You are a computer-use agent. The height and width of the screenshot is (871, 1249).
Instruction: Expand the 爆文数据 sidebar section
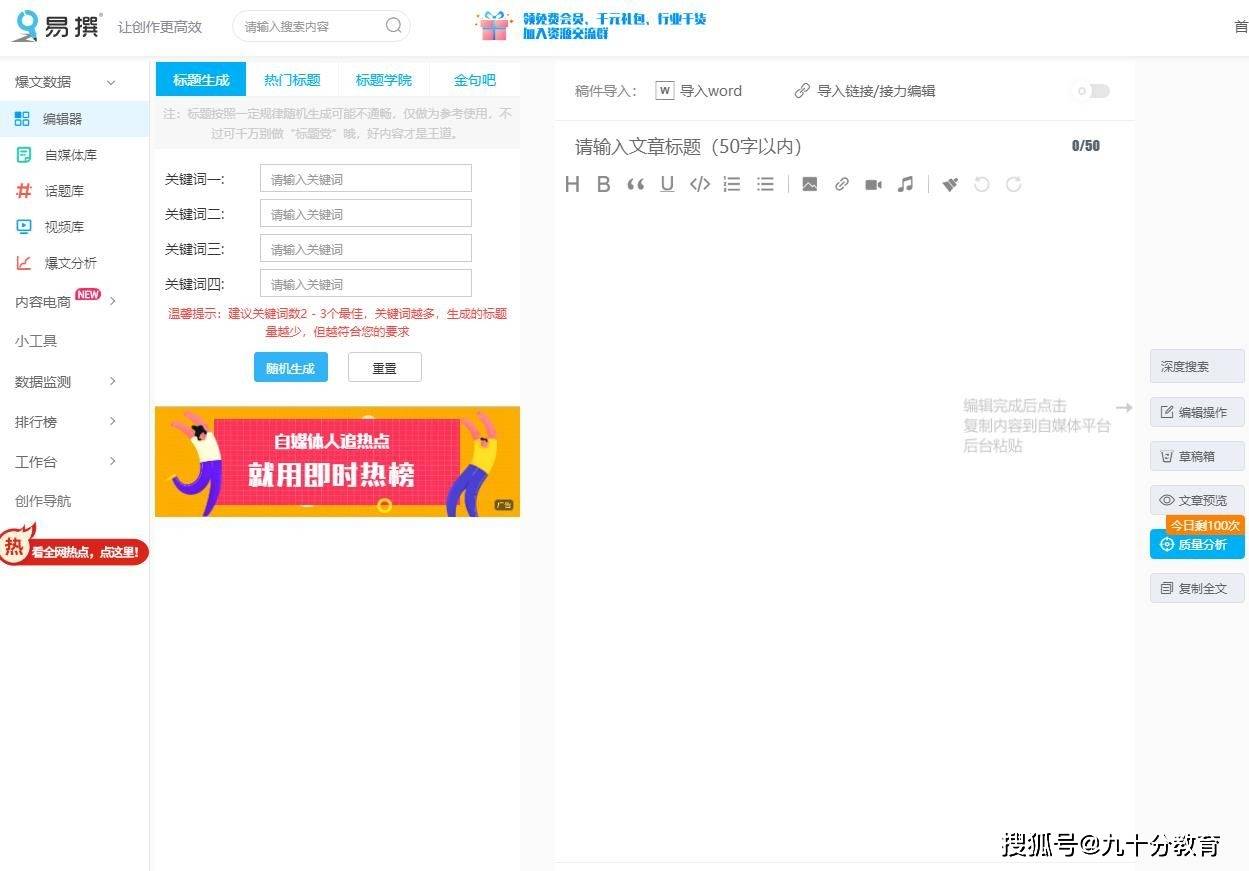coord(65,82)
